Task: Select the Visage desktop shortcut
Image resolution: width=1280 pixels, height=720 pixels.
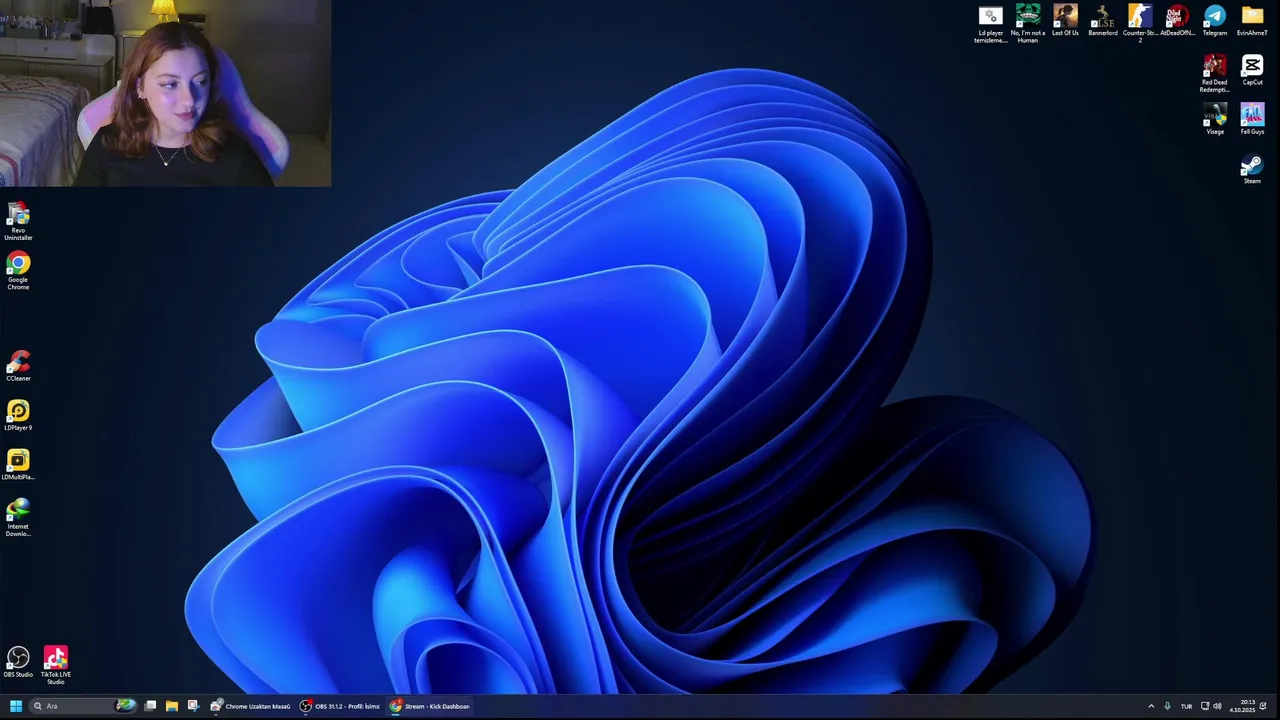Action: [x=1215, y=119]
